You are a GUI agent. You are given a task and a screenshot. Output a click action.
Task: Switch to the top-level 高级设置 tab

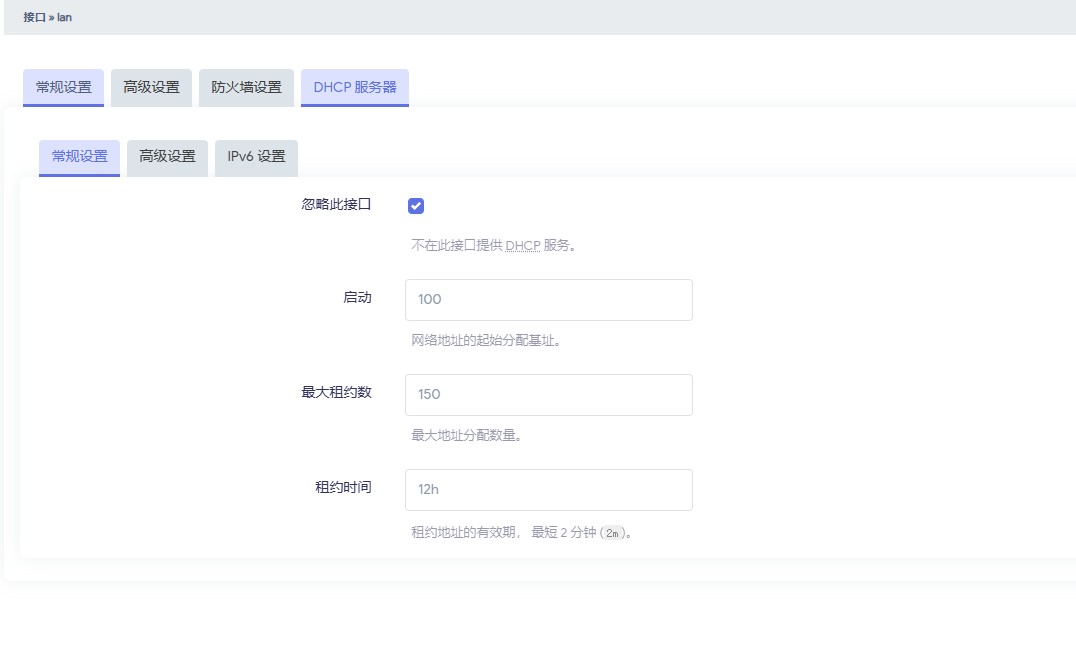pos(151,87)
